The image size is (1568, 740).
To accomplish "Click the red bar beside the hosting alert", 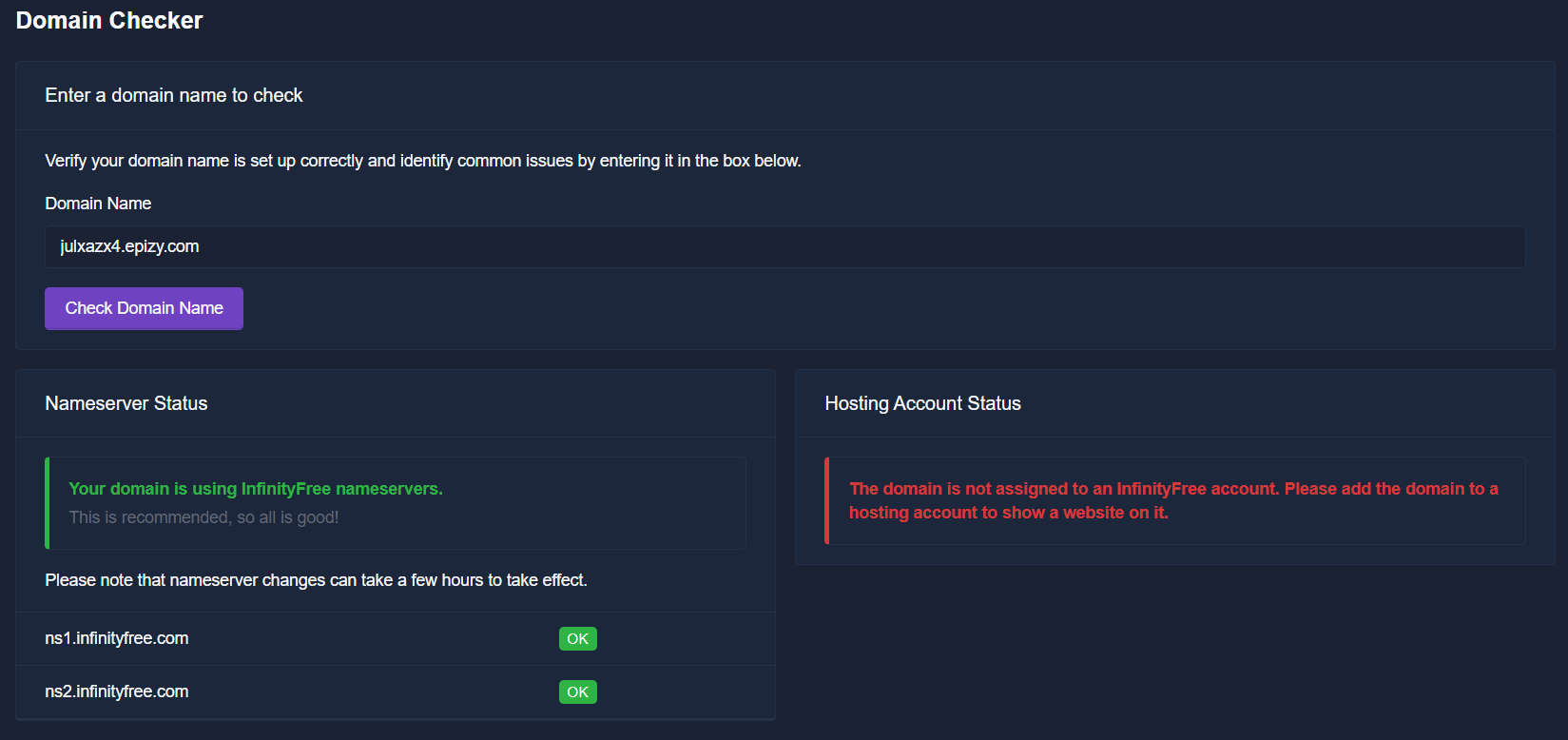I will tap(827, 500).
